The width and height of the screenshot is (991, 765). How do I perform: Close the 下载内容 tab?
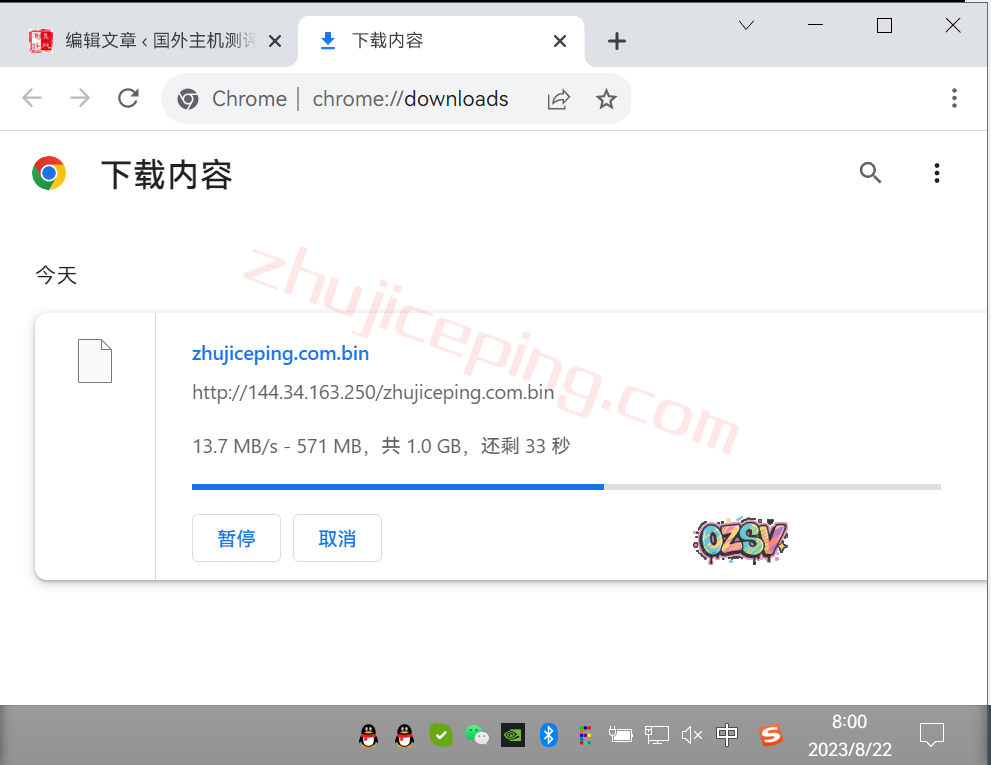point(560,41)
